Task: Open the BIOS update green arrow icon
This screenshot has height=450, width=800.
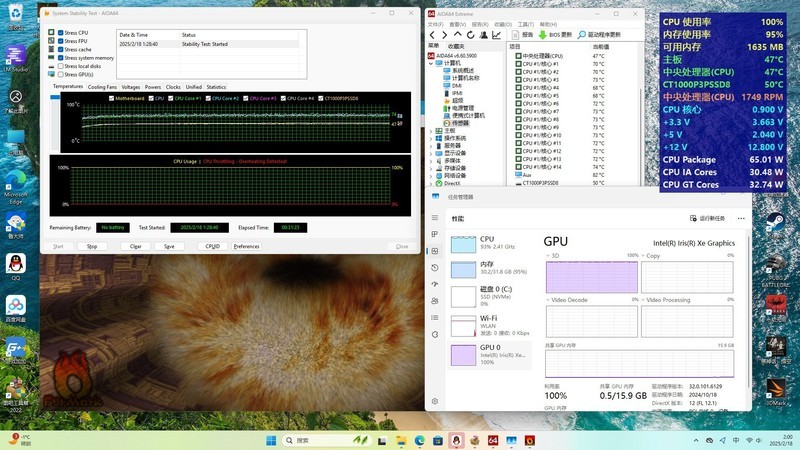Action: click(544, 35)
